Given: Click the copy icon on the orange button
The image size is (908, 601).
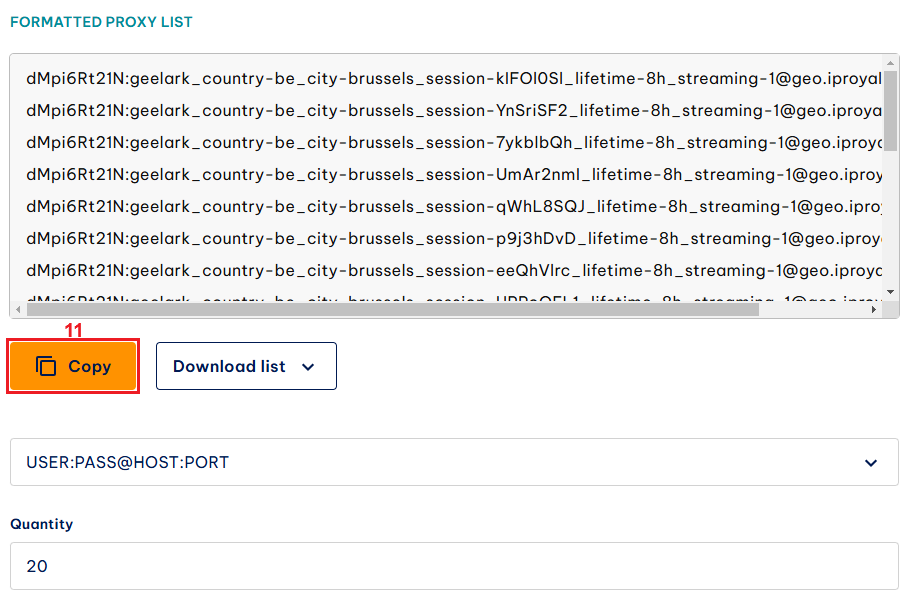Looking at the screenshot, I should (46, 366).
